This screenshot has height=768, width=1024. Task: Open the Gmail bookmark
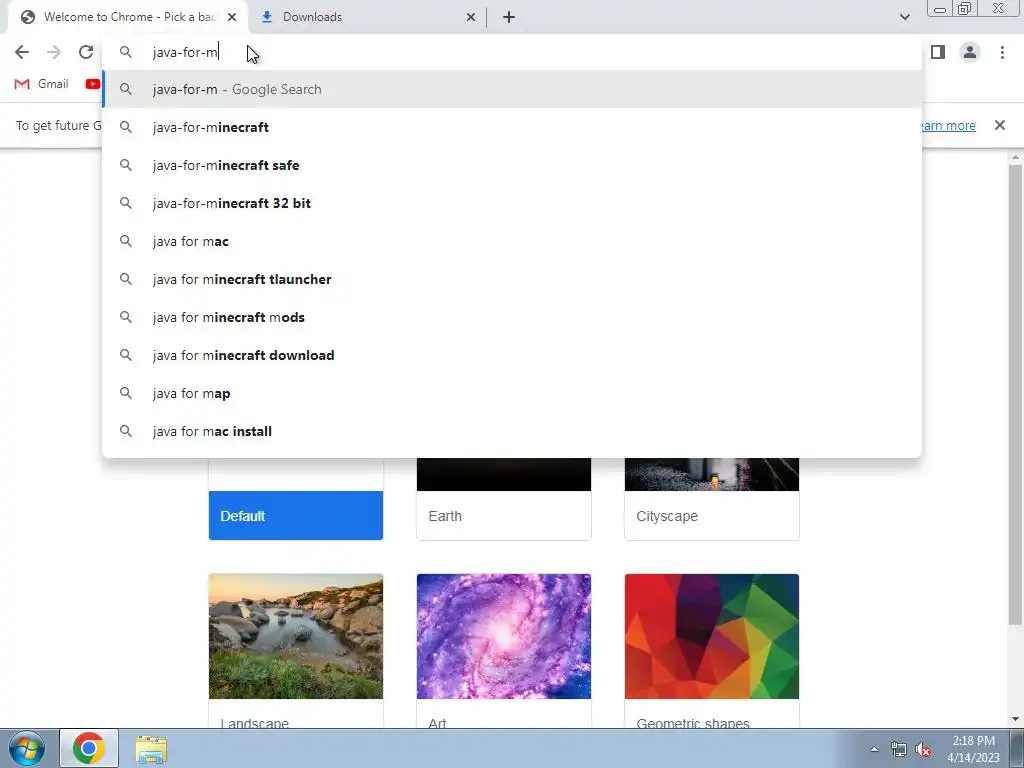click(x=42, y=84)
